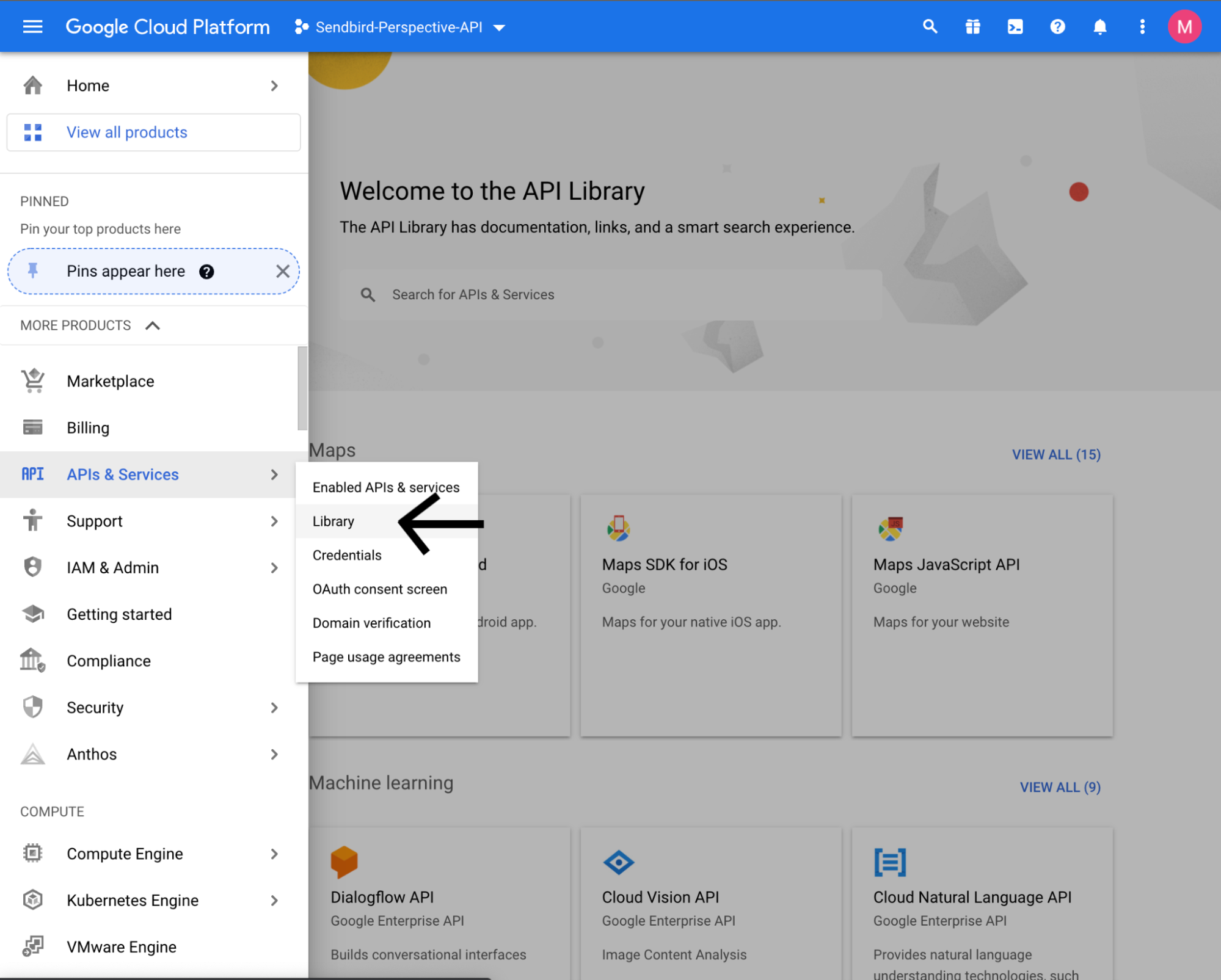Select OAuth consent screen
Screen dimensions: 1221x980
386,589
